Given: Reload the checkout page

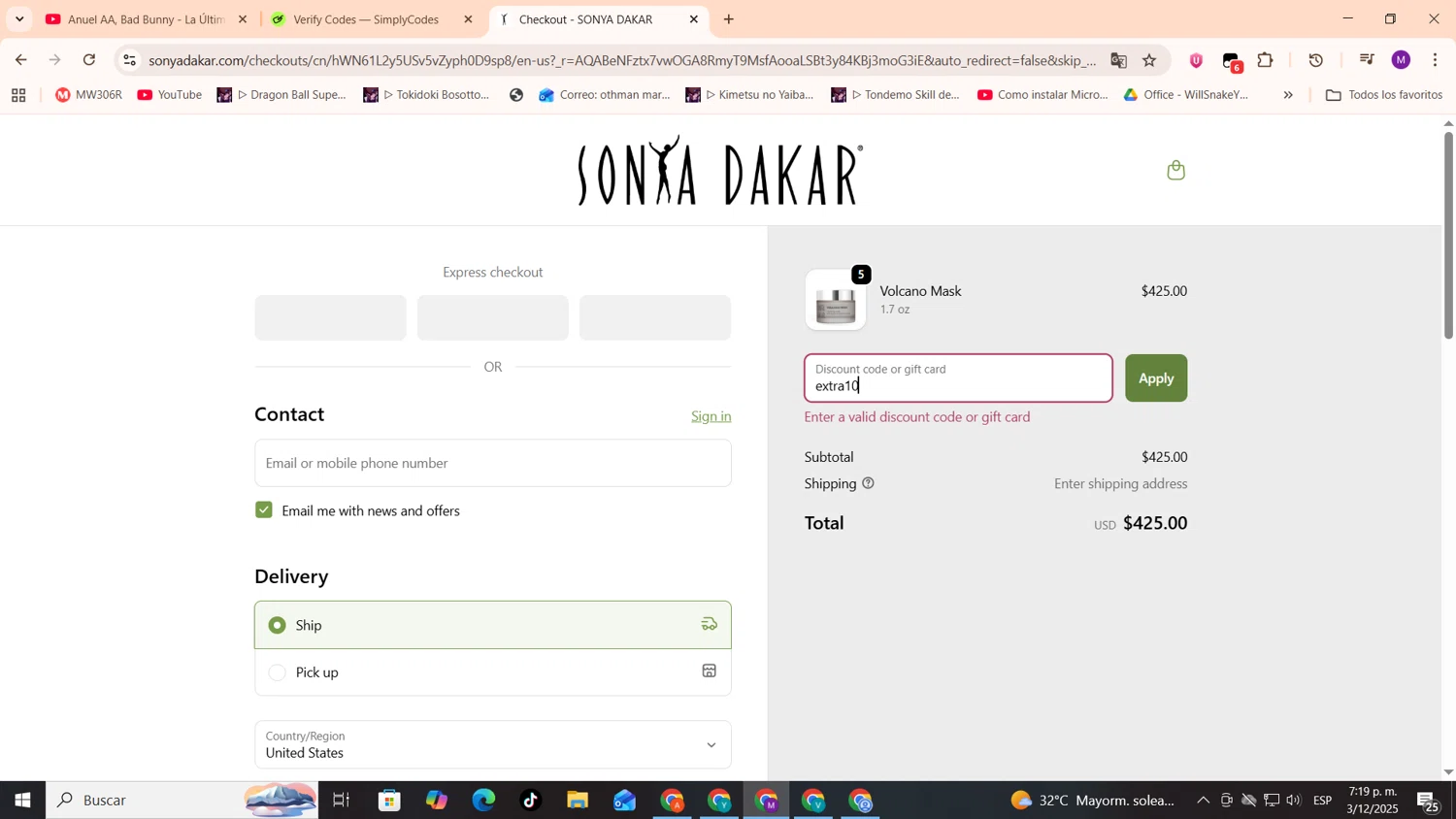Looking at the screenshot, I should 89,60.
